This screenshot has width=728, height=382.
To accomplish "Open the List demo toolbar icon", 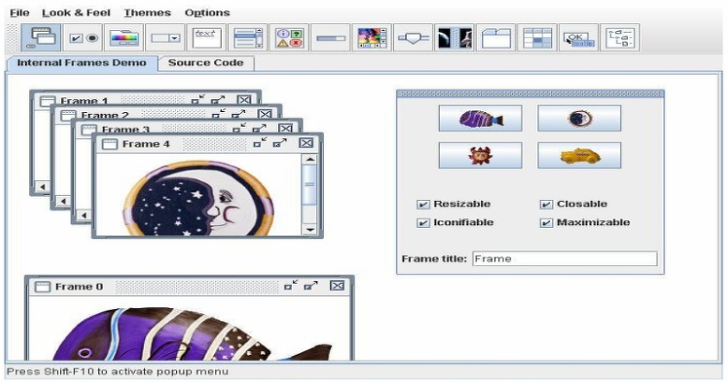I will [x=248, y=38].
